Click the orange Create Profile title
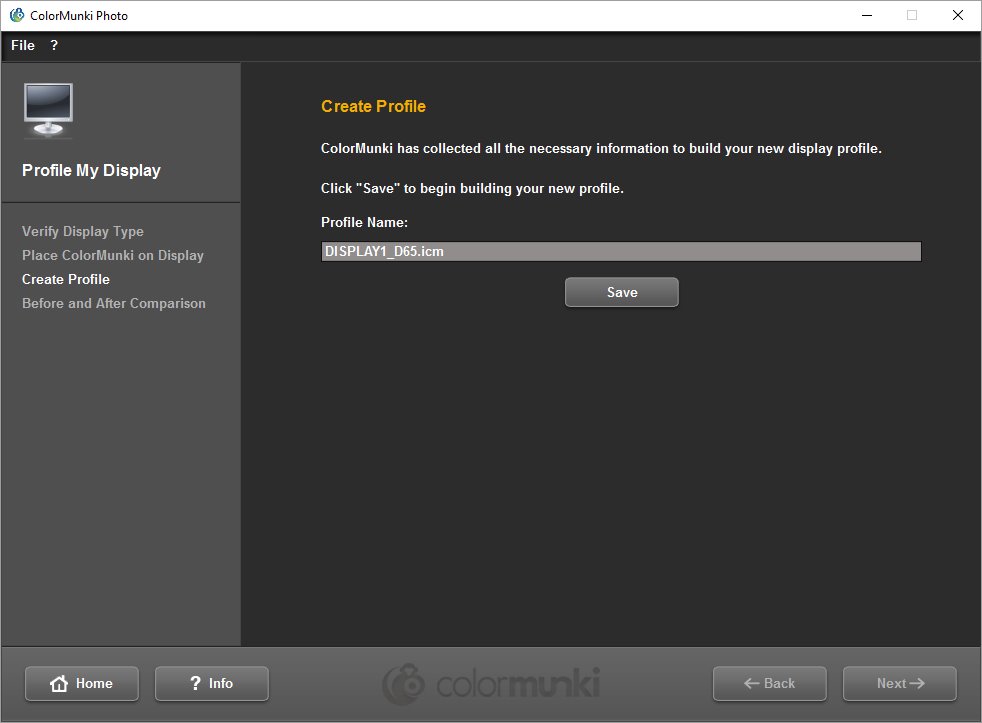Screen dimensions: 982x723 point(373,106)
